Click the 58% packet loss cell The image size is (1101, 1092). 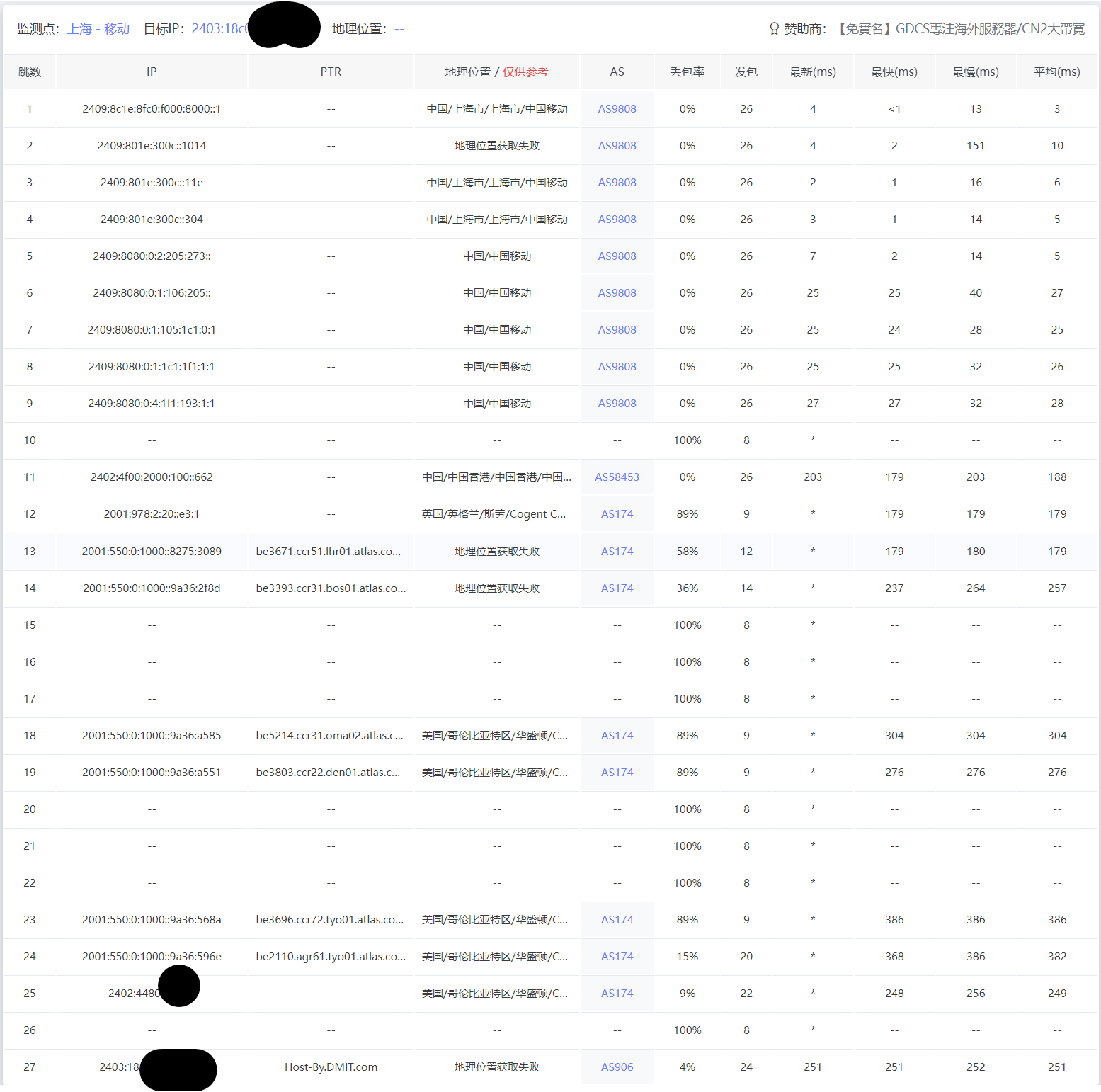click(688, 552)
